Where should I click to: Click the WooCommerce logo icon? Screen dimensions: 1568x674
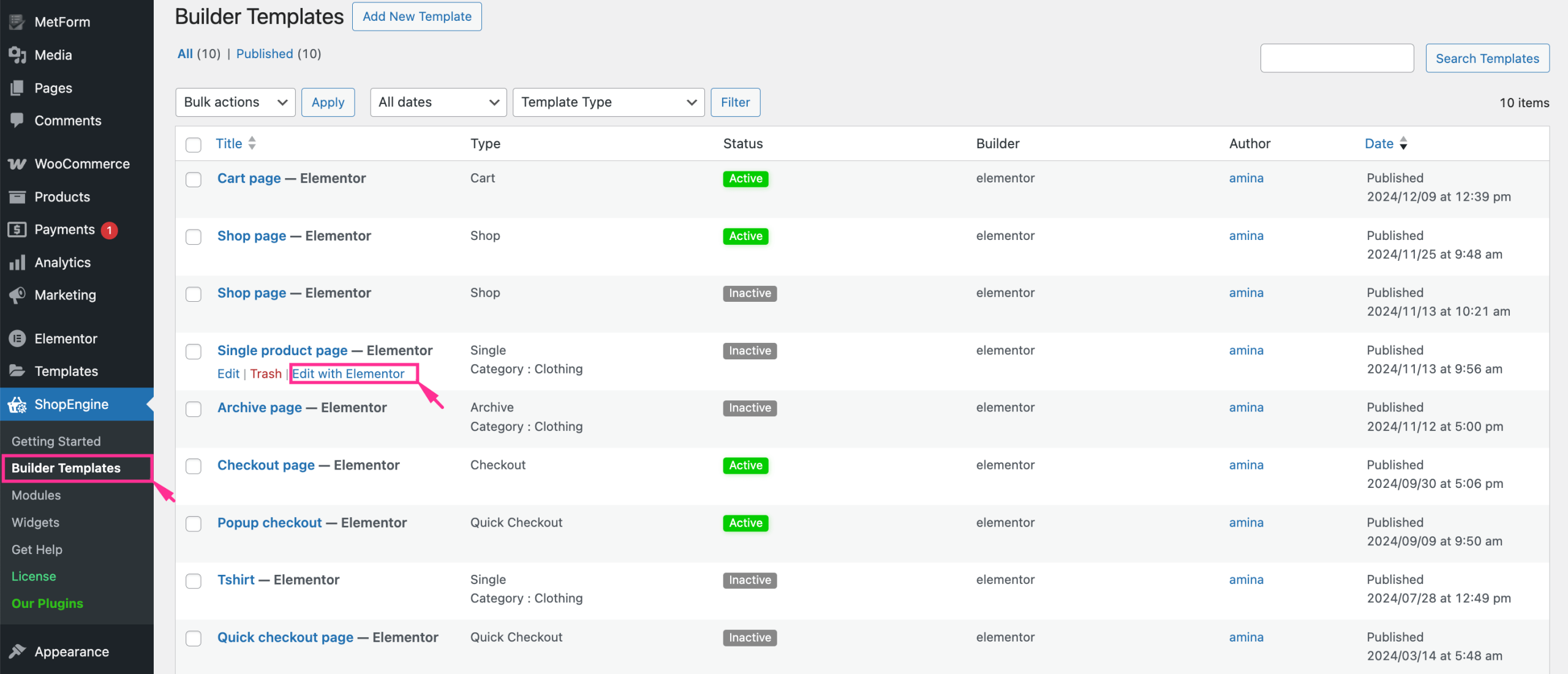click(17, 164)
